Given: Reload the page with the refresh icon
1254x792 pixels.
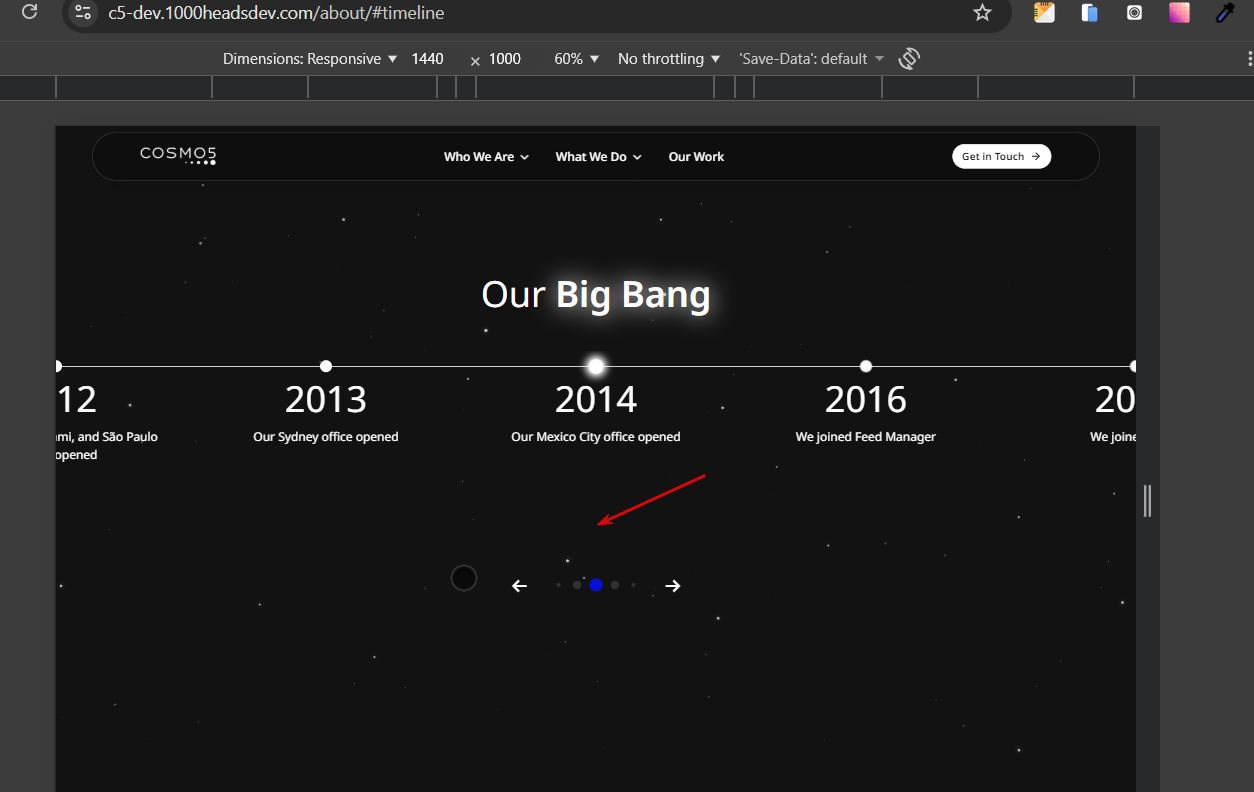Looking at the screenshot, I should pos(30,13).
